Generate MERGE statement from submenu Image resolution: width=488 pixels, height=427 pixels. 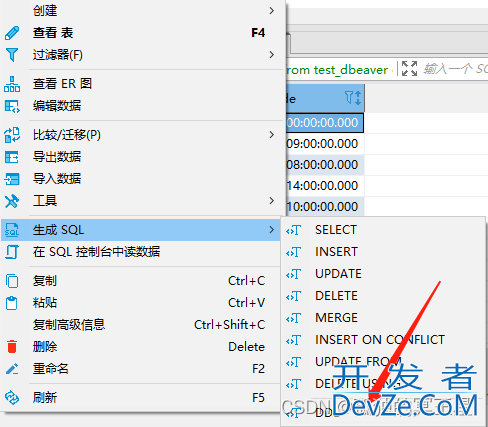(383, 318)
